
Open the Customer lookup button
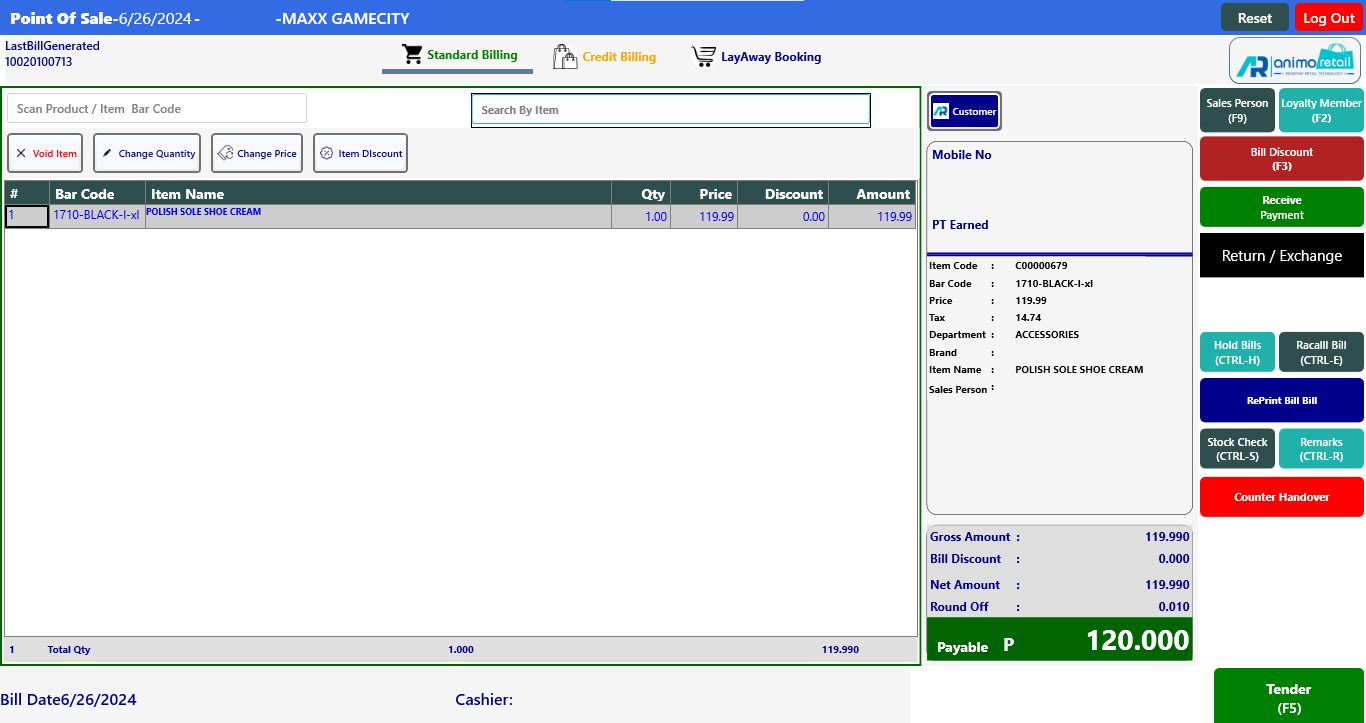964,111
